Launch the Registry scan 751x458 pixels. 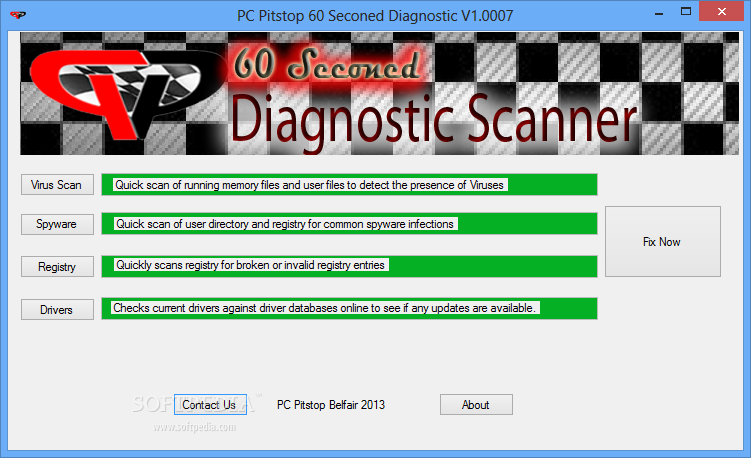point(57,267)
